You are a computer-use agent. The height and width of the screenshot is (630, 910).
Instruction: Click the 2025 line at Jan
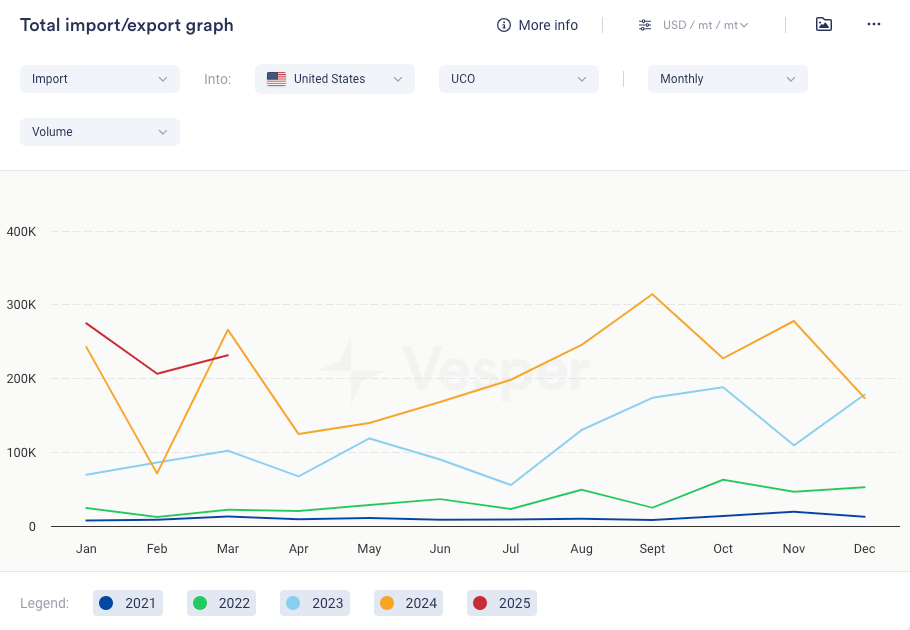tap(87, 323)
